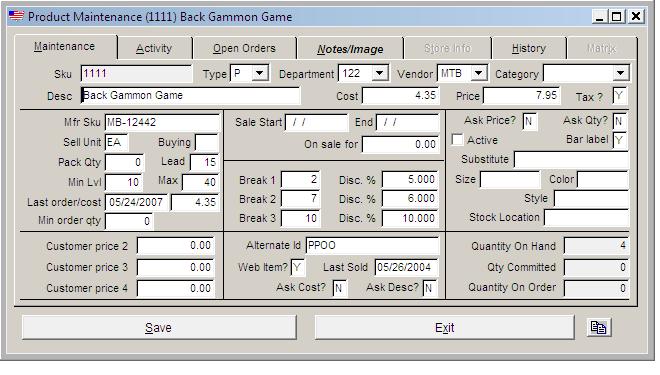Switch to the Maintenance tab
This screenshot has height=375, width=660.
66,47
